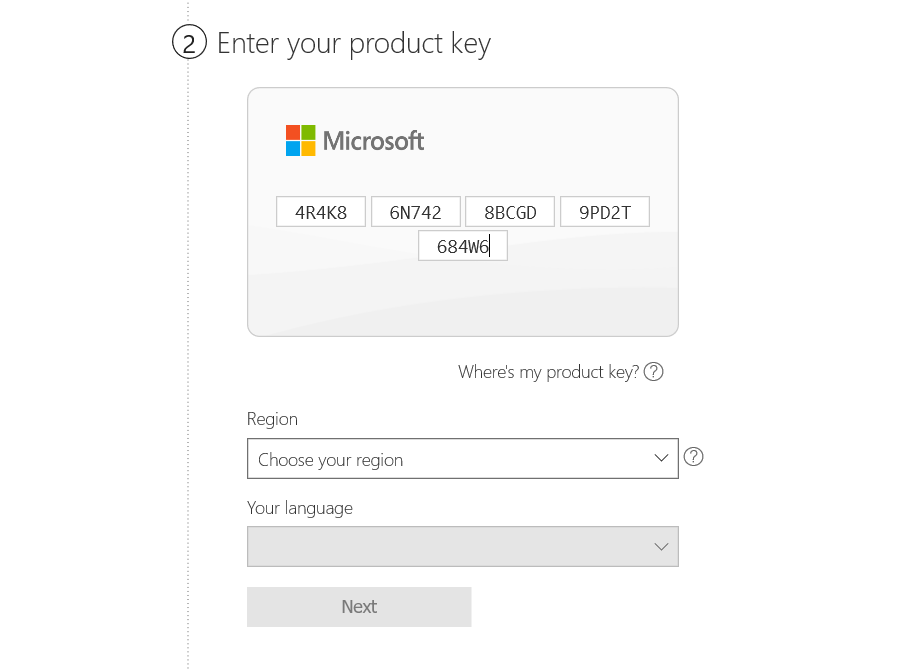
Task: Click the first key field containing 4R4K8
Action: pyautogui.click(x=321, y=212)
